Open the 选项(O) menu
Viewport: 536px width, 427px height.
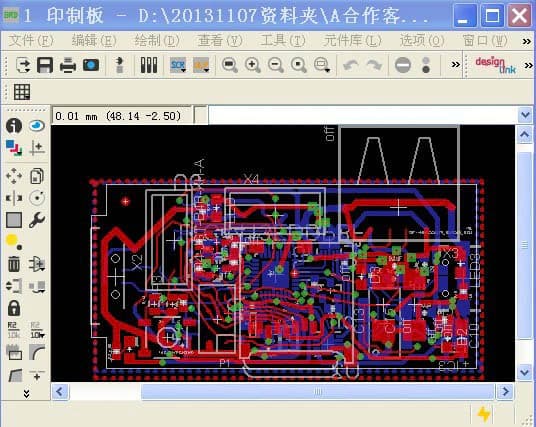point(422,41)
